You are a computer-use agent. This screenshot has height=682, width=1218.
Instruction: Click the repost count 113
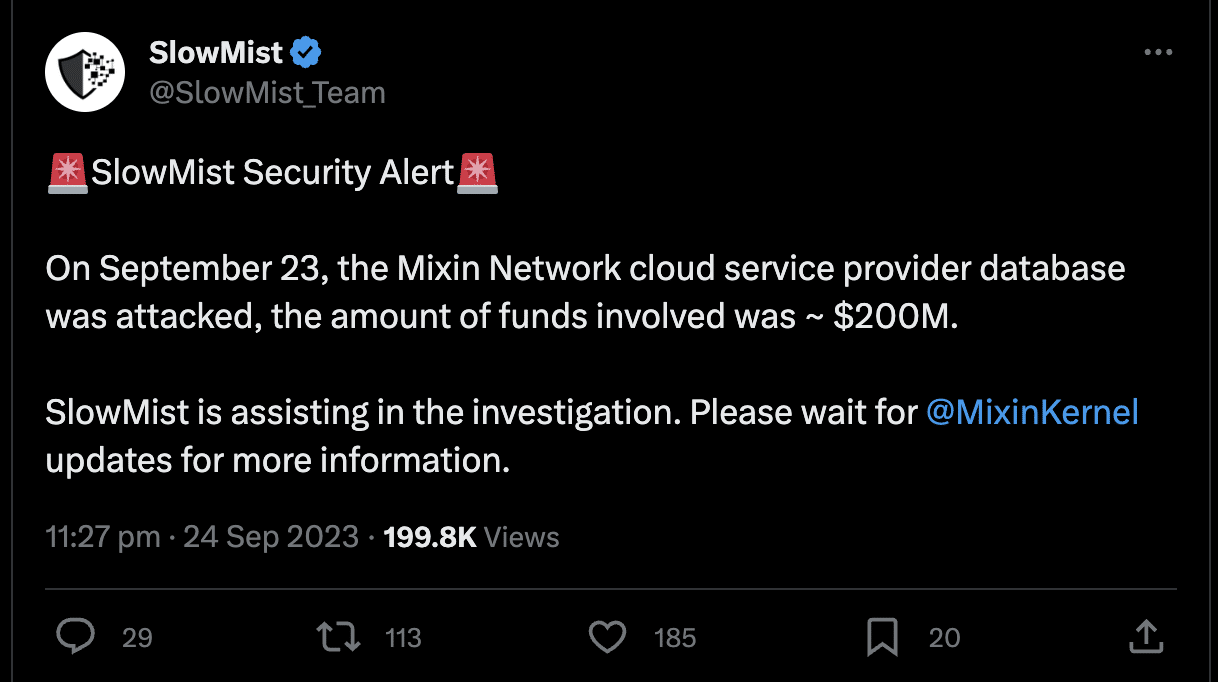[403, 638]
